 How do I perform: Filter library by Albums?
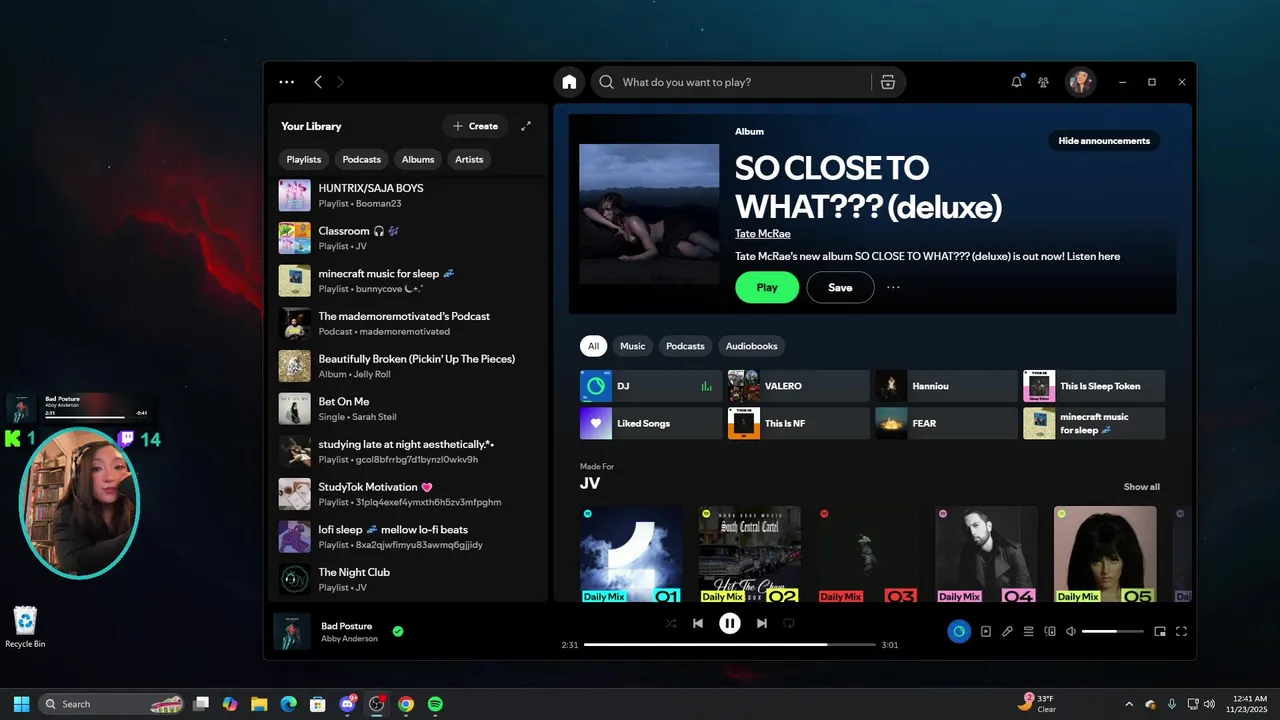tap(418, 159)
